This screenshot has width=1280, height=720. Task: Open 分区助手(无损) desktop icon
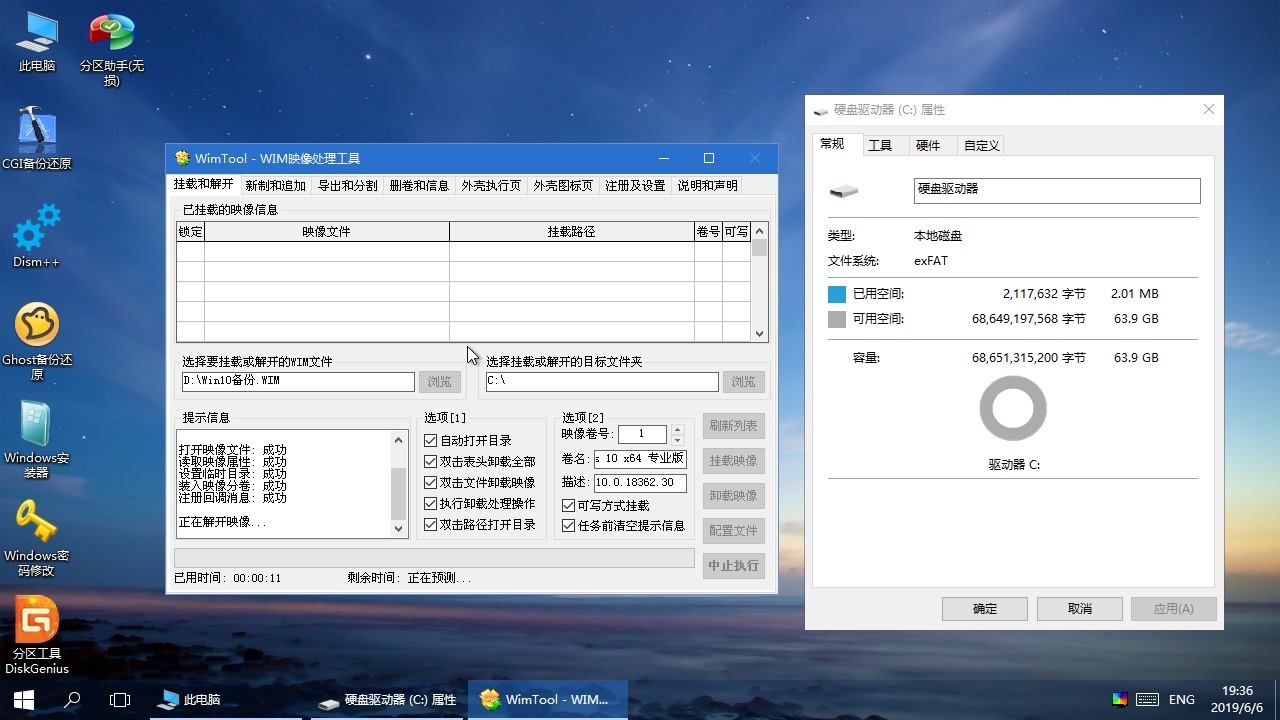(111, 50)
